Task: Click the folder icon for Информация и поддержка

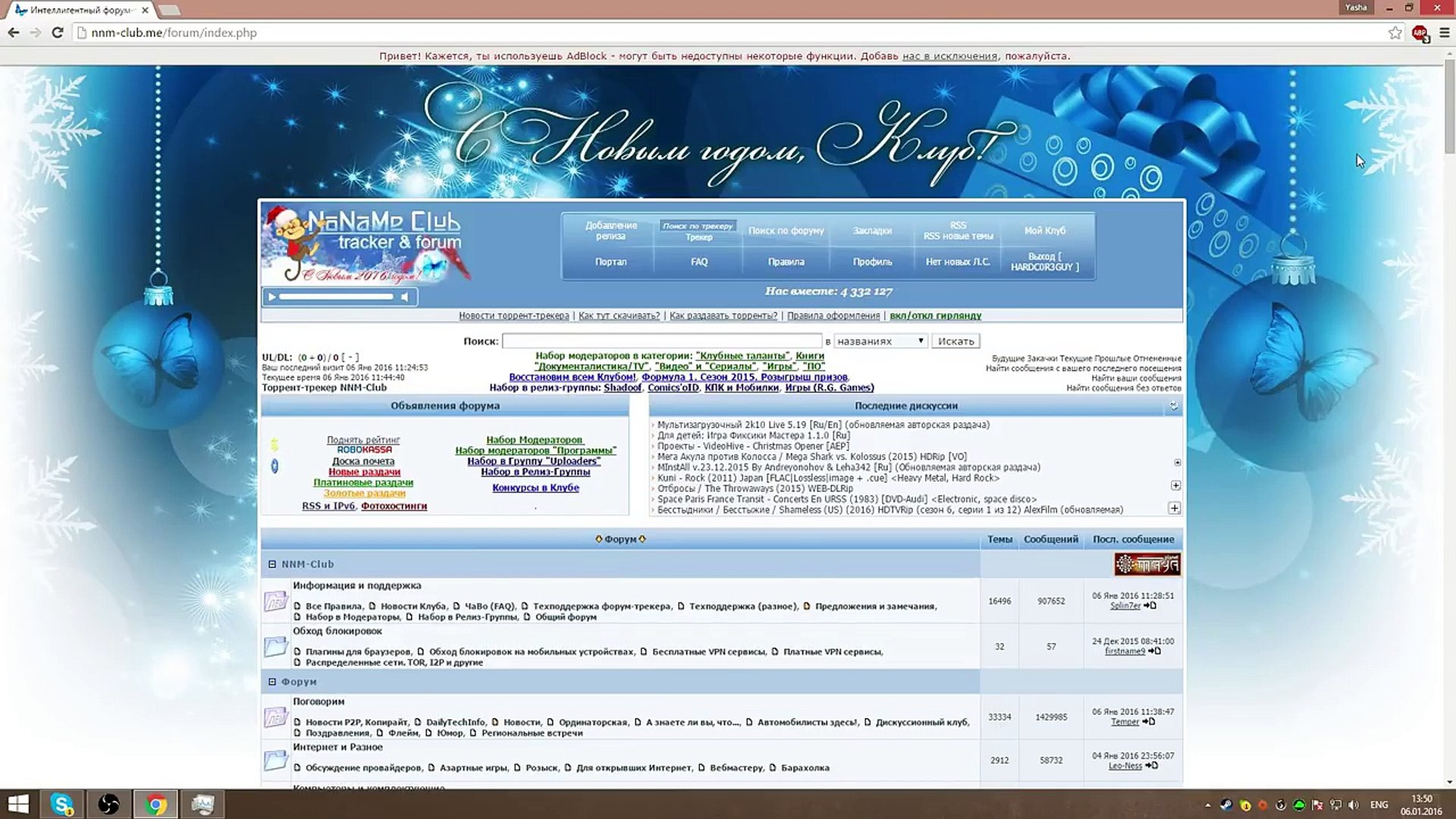Action: pos(275,601)
